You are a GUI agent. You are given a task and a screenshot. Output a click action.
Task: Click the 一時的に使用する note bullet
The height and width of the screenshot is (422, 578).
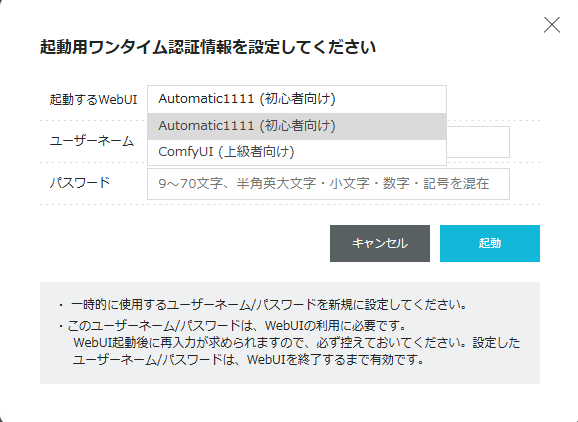[262, 305]
